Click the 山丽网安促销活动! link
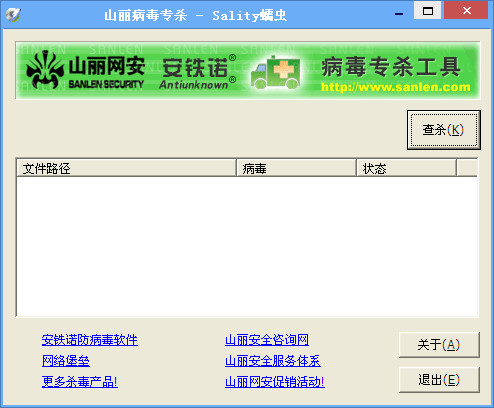The height and width of the screenshot is (408, 494). click(x=275, y=382)
